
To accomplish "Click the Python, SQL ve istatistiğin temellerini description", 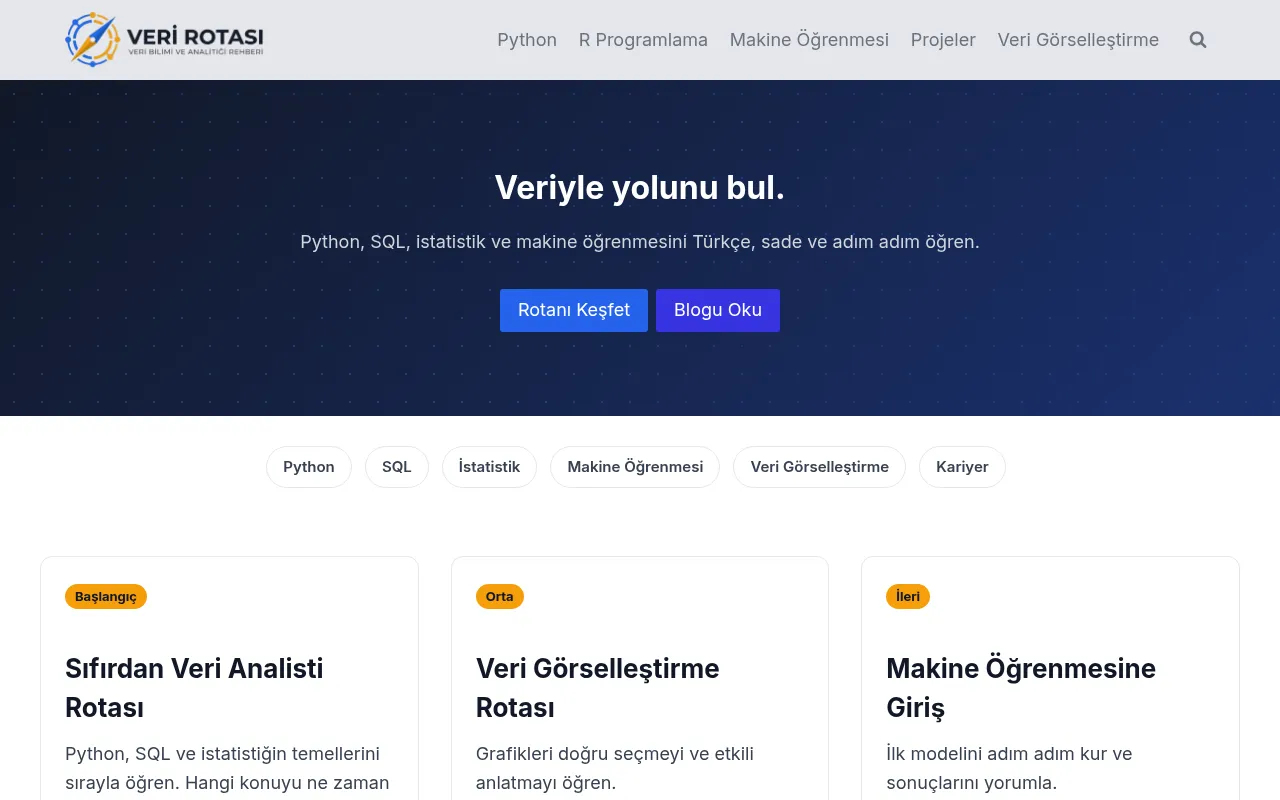I will pyautogui.click(x=228, y=768).
